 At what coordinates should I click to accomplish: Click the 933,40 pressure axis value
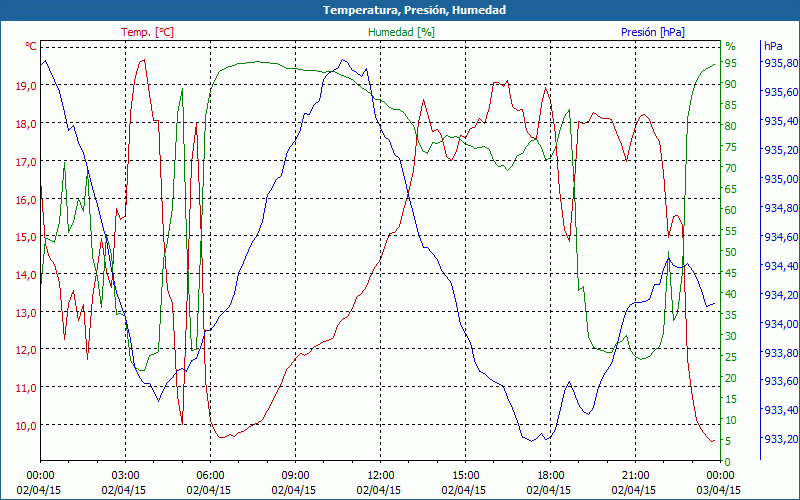(x=780, y=410)
